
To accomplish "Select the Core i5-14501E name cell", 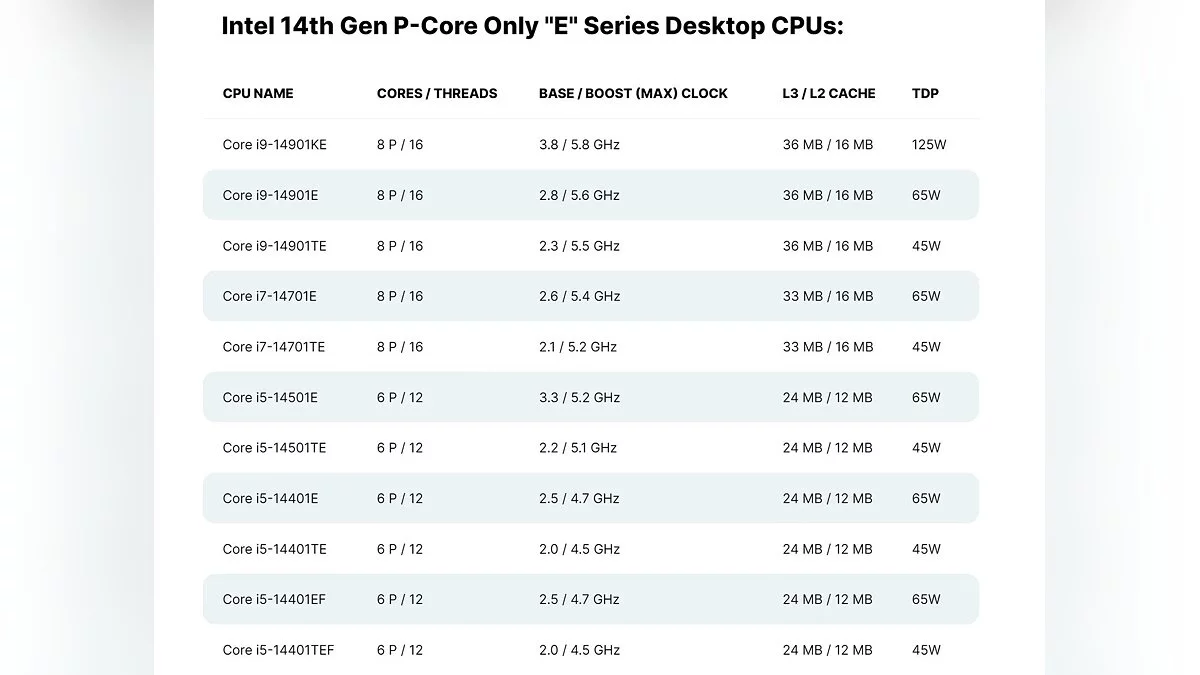I will pos(270,397).
